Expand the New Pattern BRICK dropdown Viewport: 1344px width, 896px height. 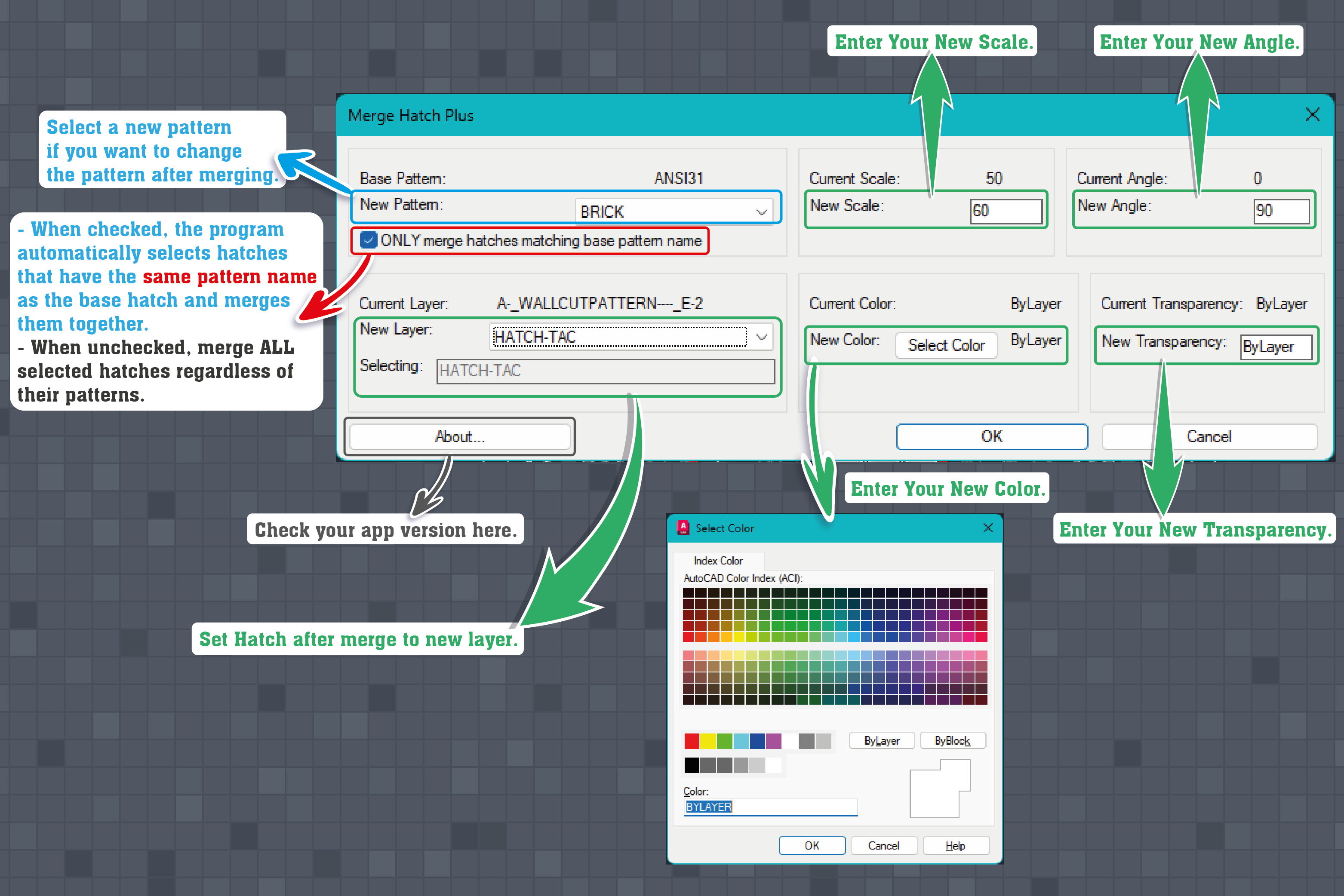761,212
